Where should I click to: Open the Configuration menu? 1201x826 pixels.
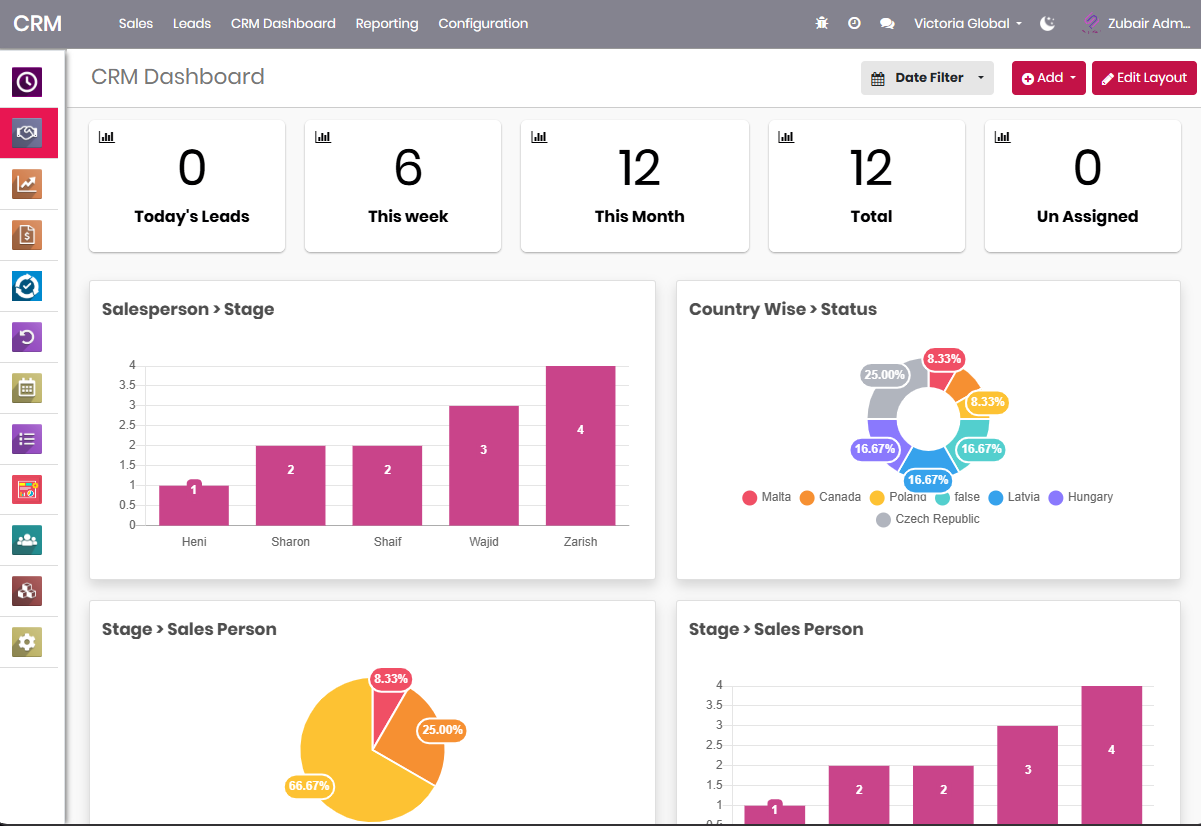pyautogui.click(x=483, y=23)
